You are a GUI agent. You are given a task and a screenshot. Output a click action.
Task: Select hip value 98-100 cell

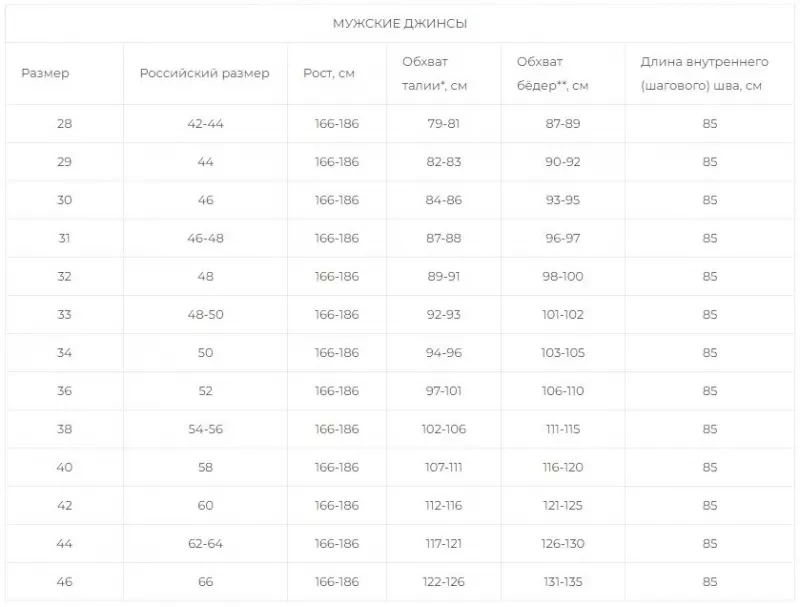point(563,276)
